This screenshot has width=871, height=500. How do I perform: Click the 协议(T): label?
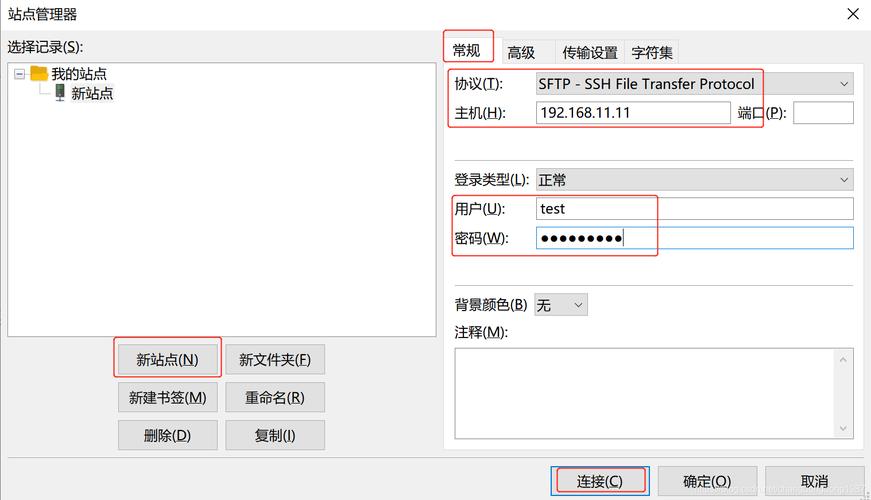coord(478,84)
